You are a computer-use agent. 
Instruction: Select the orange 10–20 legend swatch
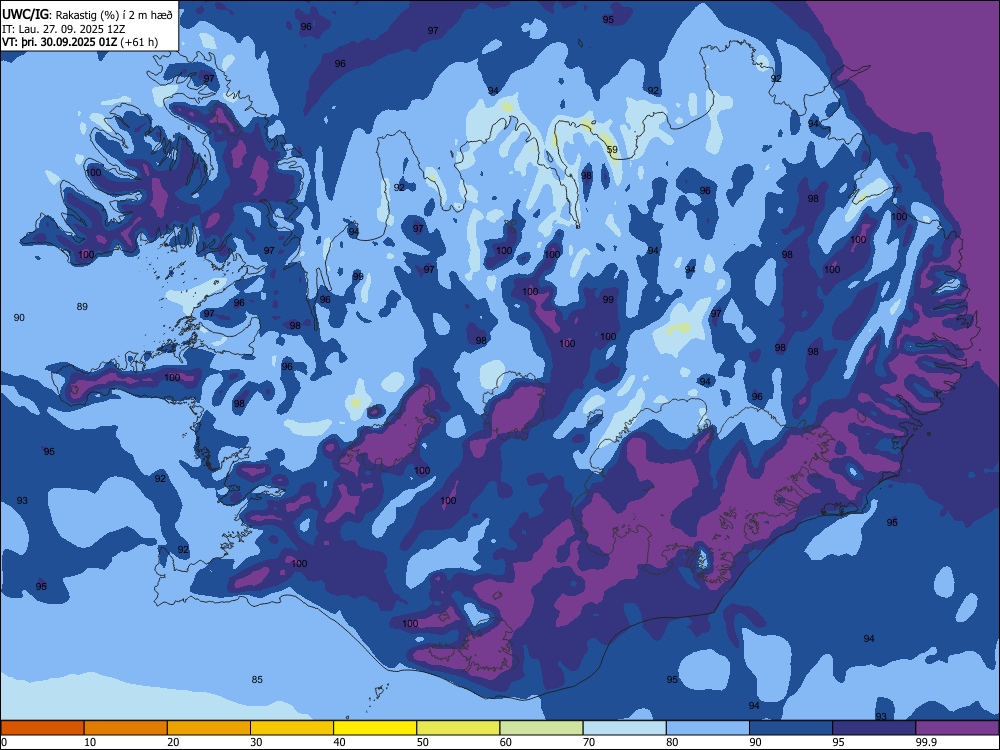coord(126,728)
